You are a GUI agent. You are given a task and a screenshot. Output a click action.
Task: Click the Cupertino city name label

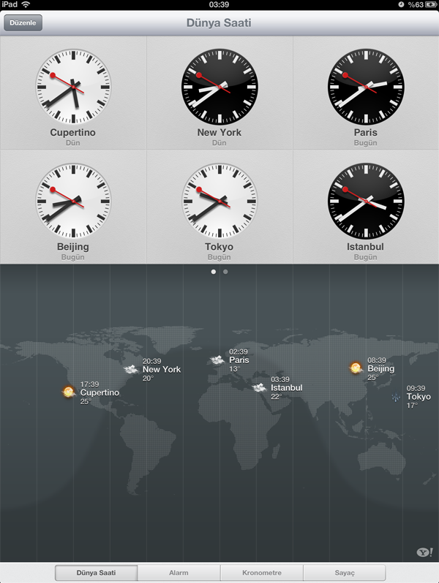point(73,132)
